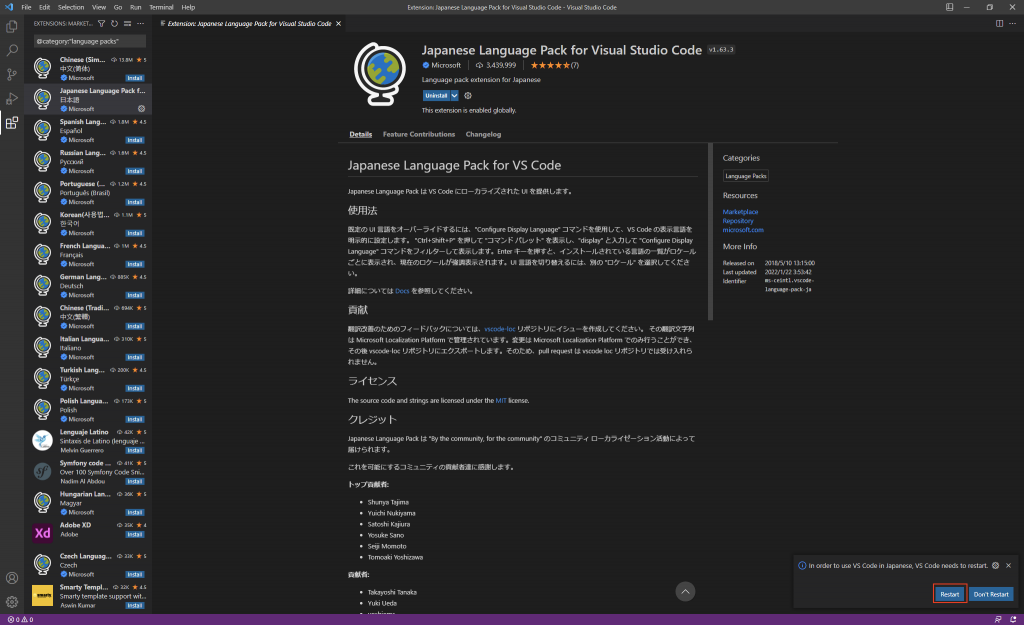1024x625 pixels.
Task: Install the Spanish language pack
Action: 135,140
